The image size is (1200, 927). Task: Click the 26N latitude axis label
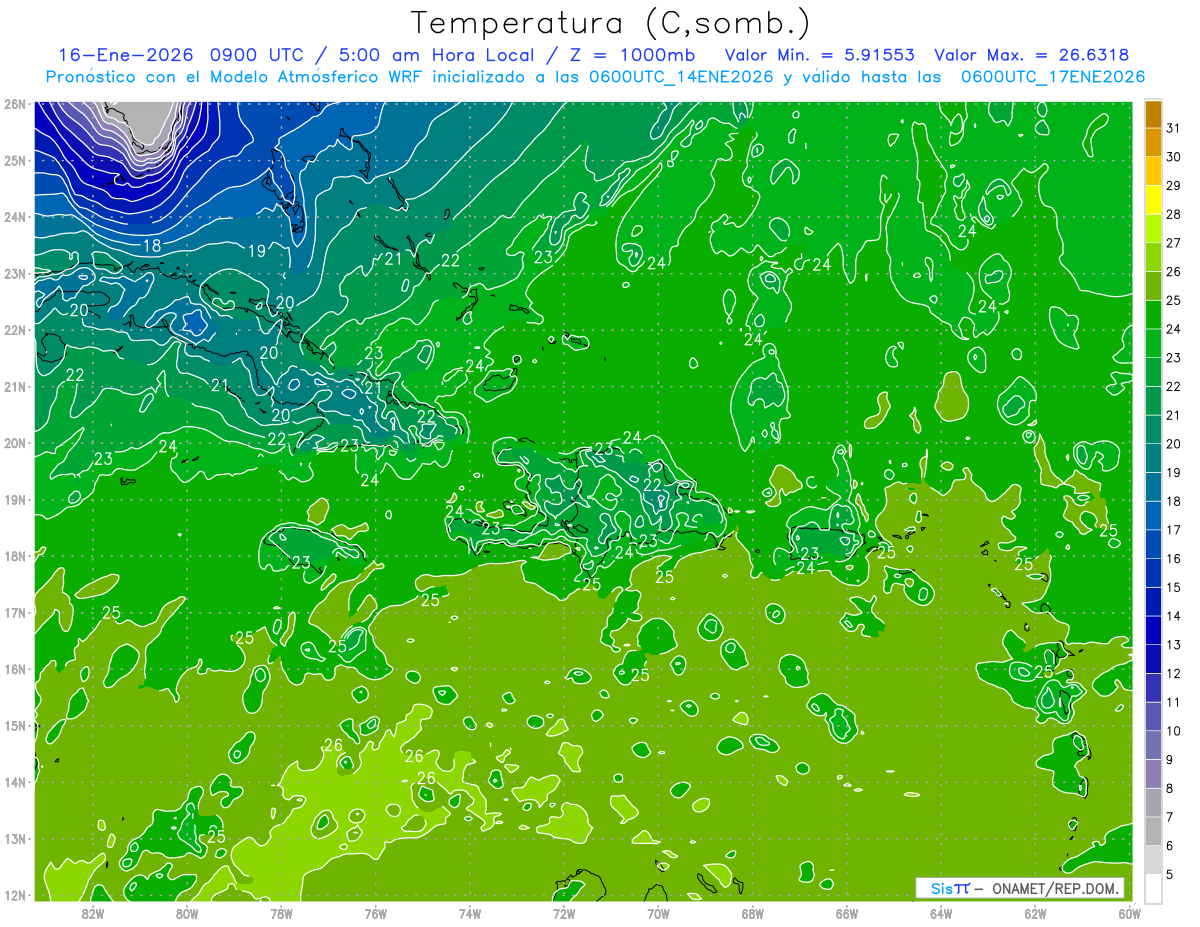coord(14,104)
